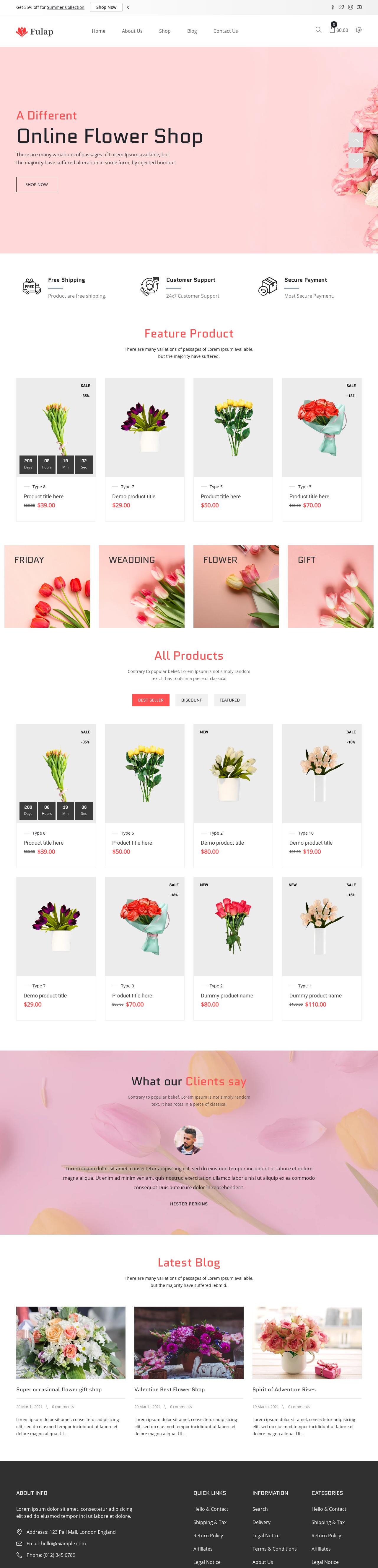Go to next hero slide arrow
Screen dimensions: 378x1568
tap(356, 161)
